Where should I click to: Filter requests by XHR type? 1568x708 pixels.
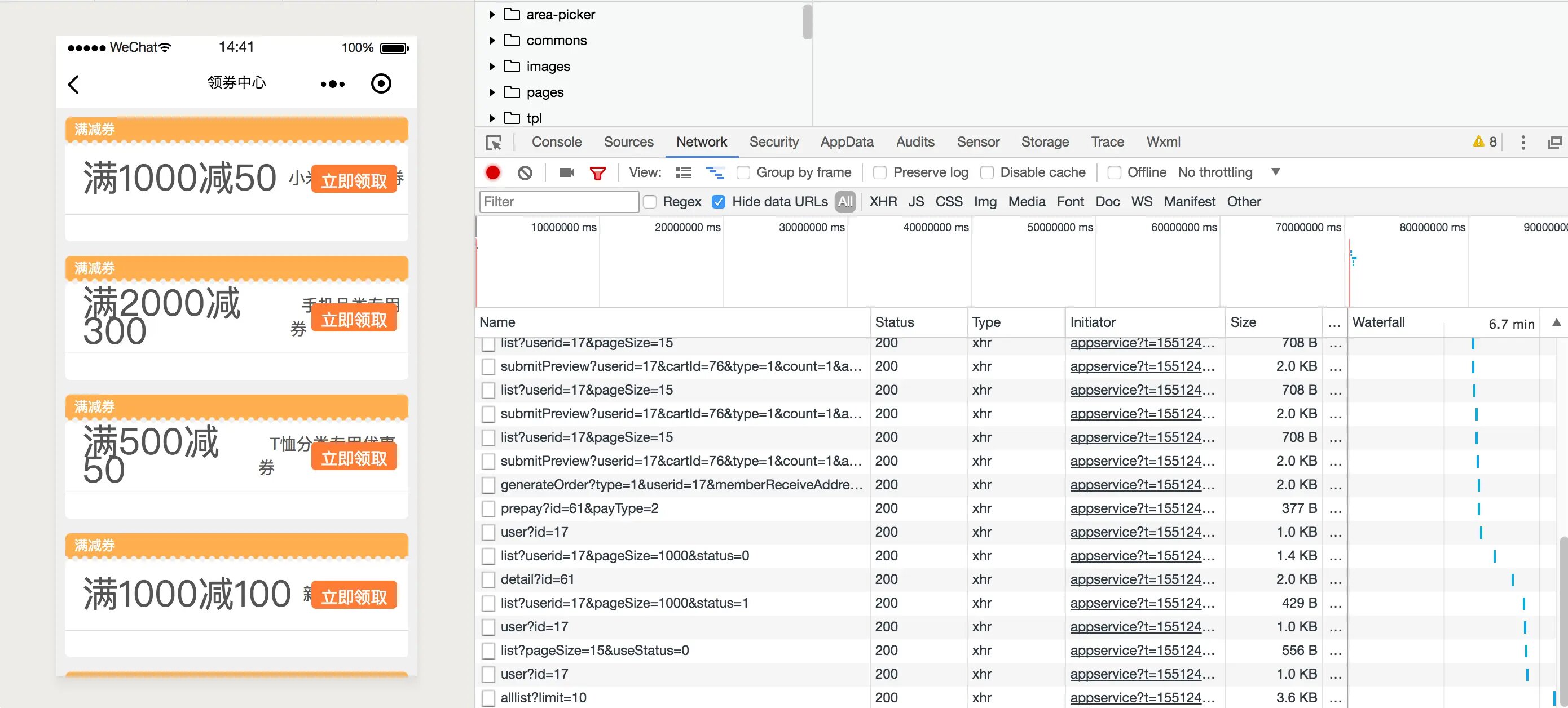[x=883, y=202]
